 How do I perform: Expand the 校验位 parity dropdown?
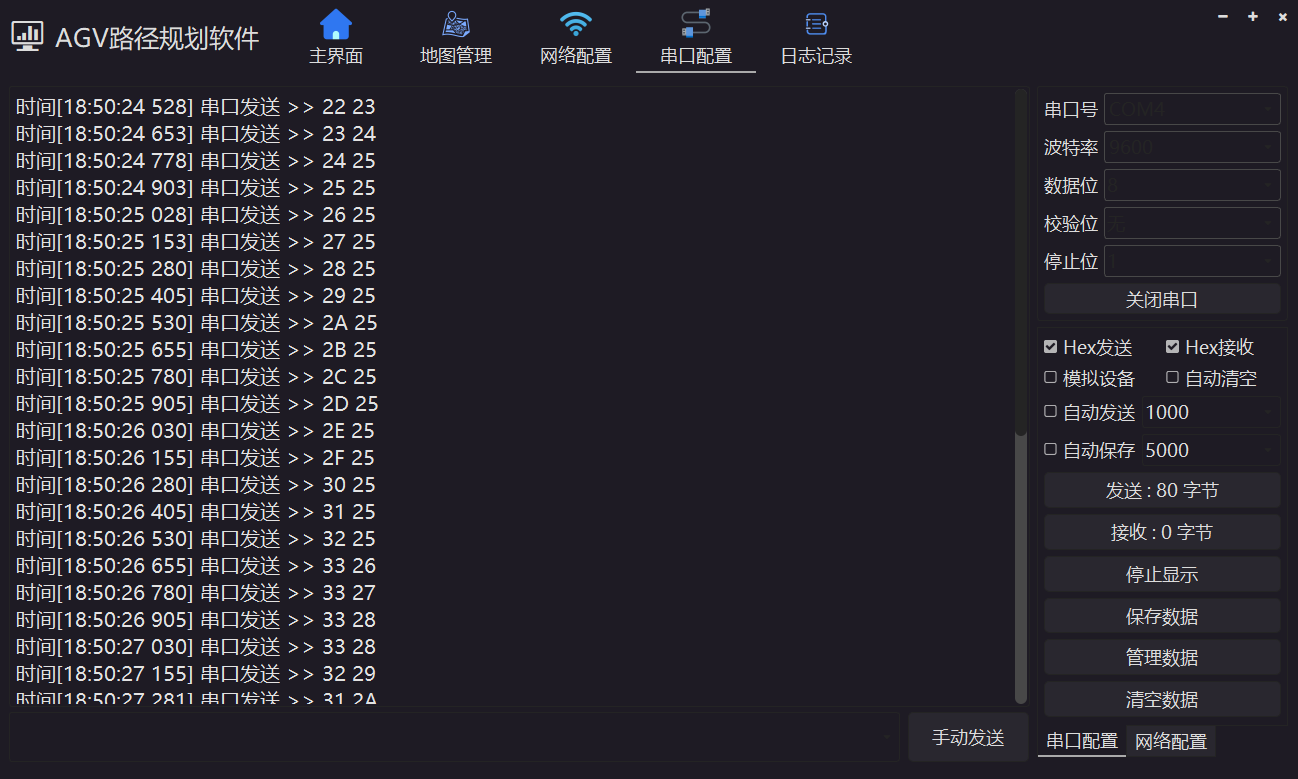[1192, 223]
